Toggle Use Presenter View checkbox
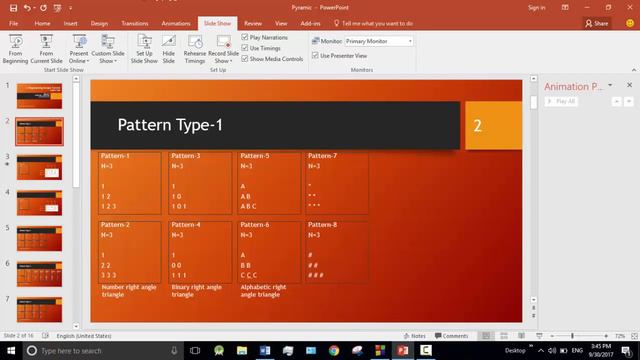Viewport: 640px width, 360px height. tap(315, 55)
